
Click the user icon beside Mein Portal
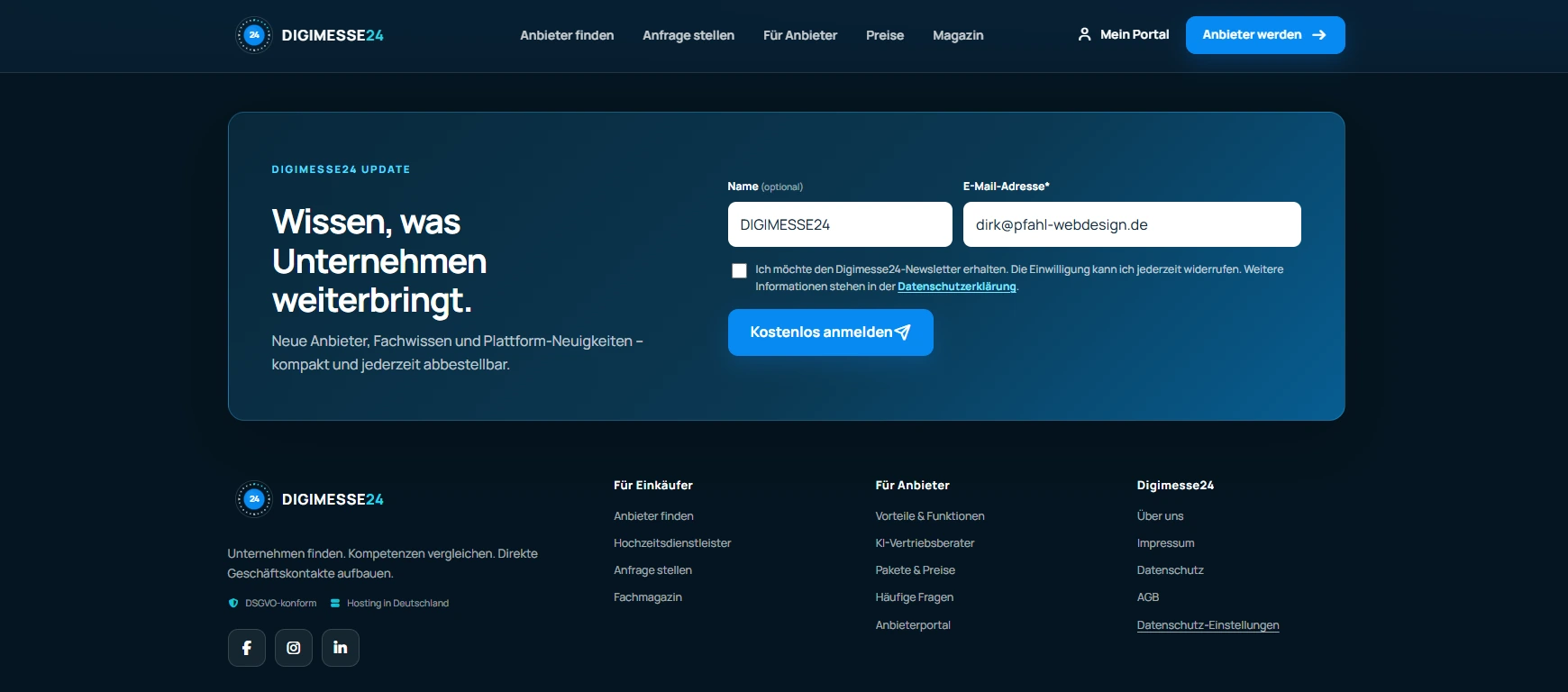click(x=1084, y=34)
